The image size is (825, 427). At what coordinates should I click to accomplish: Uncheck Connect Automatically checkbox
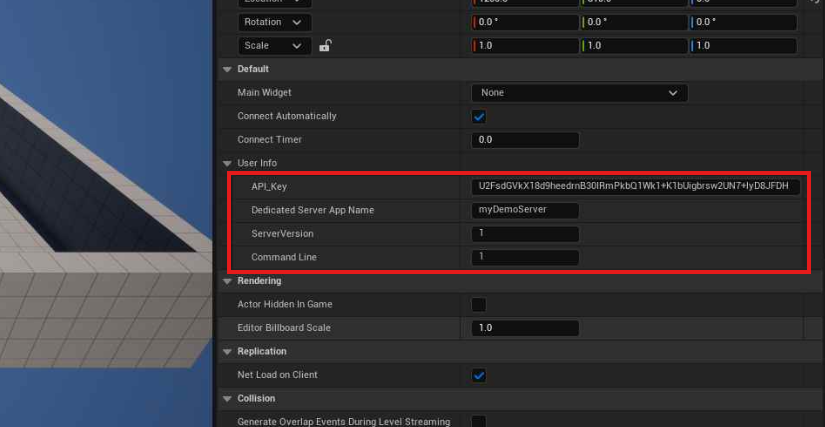tap(479, 116)
